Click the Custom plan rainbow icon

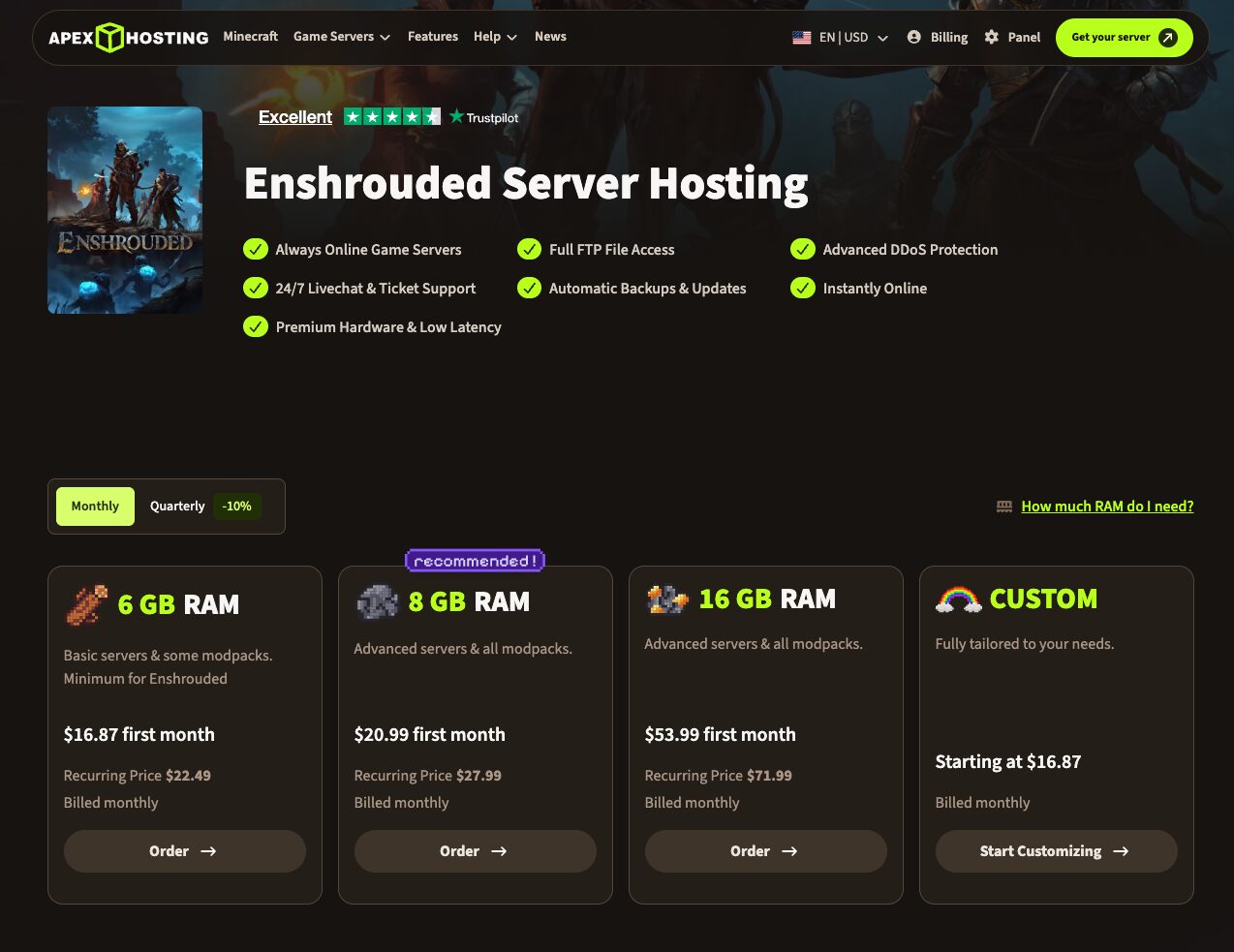pyautogui.click(x=958, y=599)
